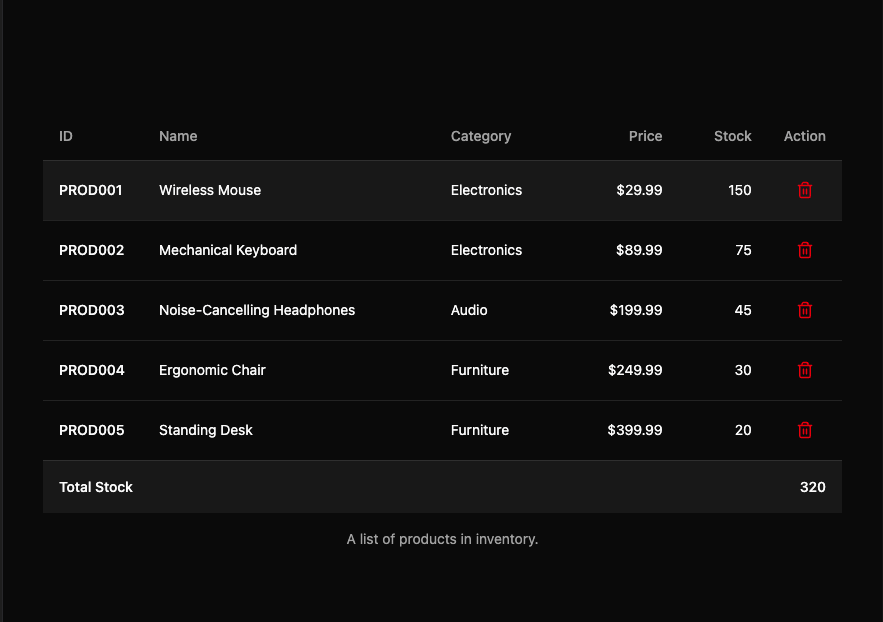Select the Ergonomic Chair name
883x622 pixels.
212,370
